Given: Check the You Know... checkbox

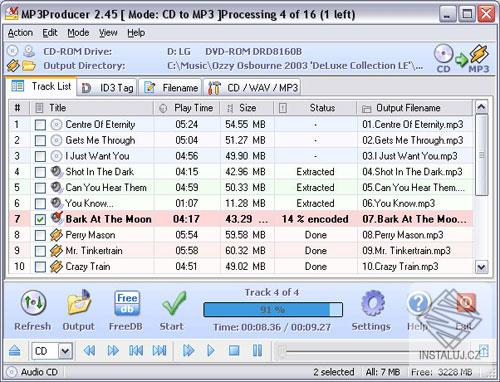Looking at the screenshot, I should coord(40,204).
